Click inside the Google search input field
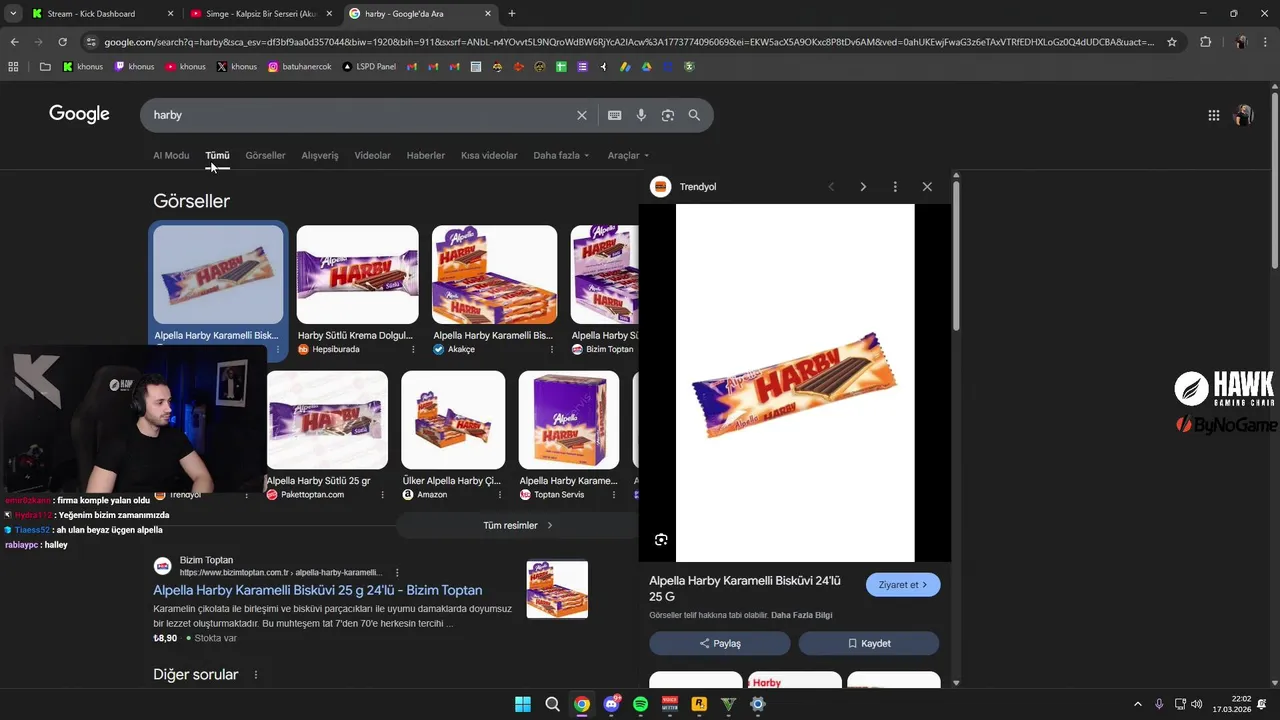Image resolution: width=1280 pixels, height=720 pixels. click(360, 115)
